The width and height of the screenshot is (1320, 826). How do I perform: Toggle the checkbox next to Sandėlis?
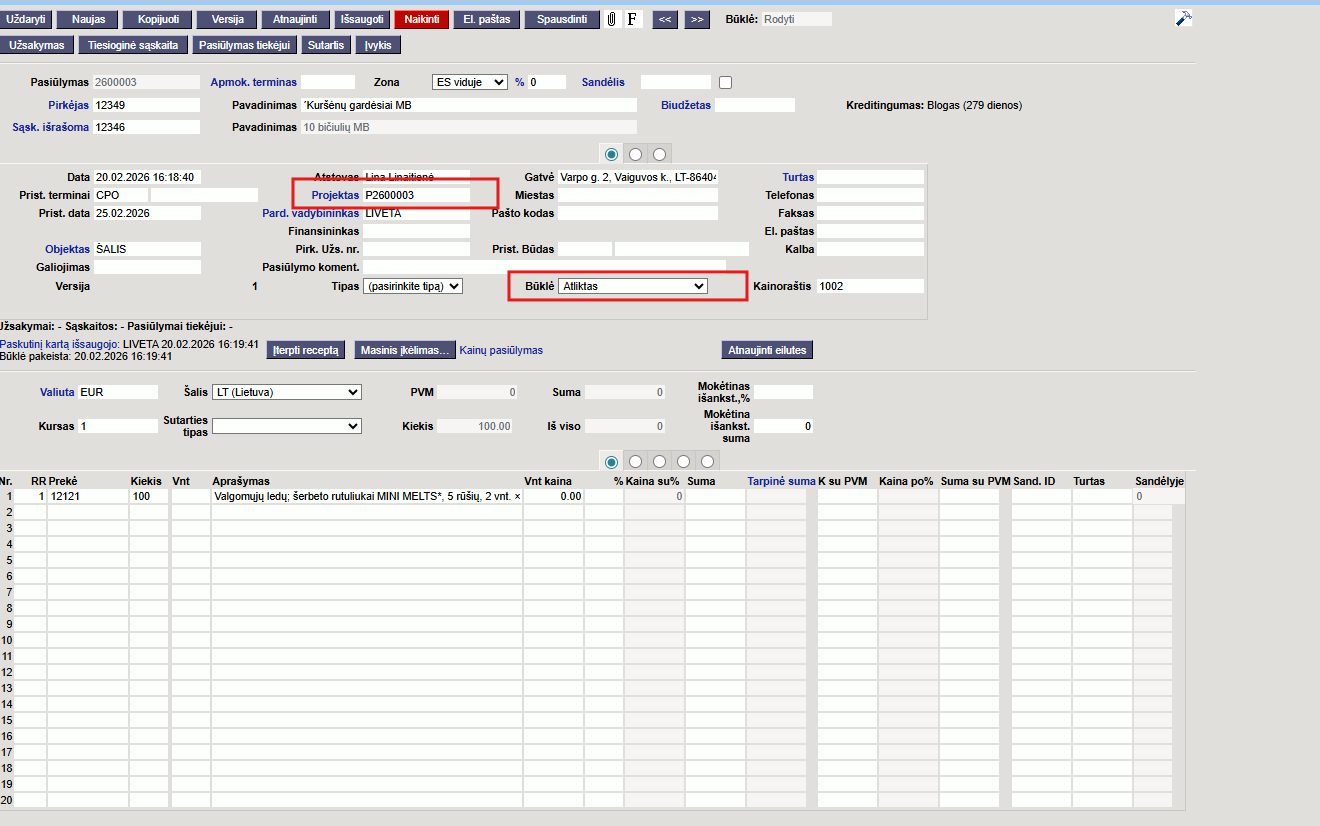[x=726, y=82]
